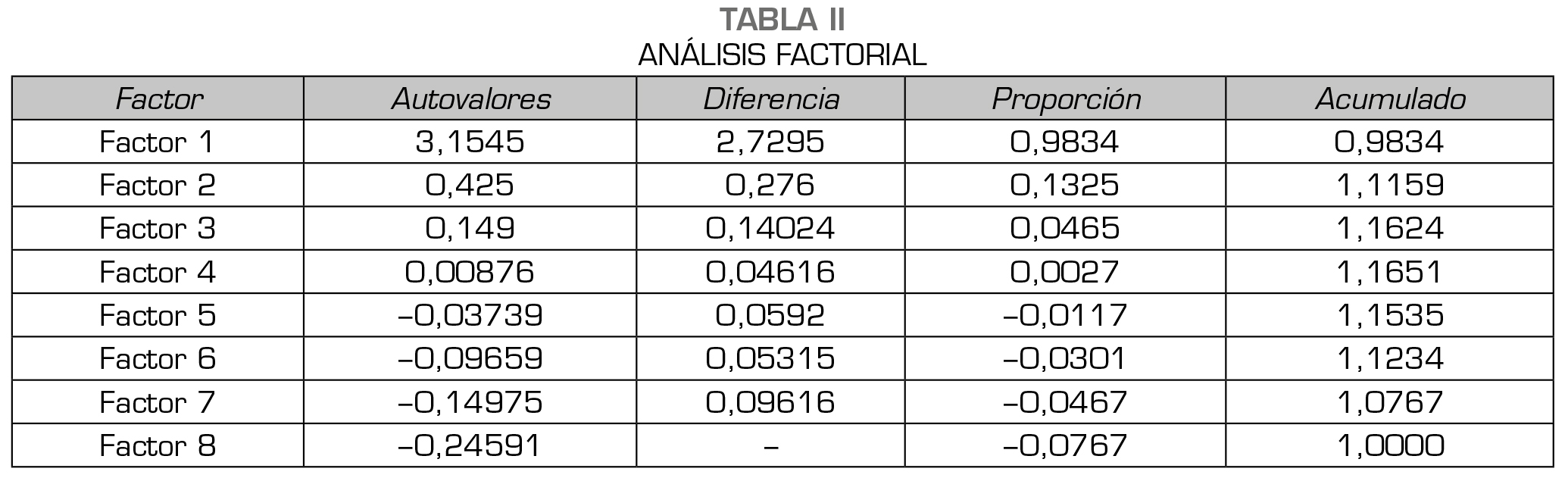Click the 'Factor 4' row label

coord(158,272)
